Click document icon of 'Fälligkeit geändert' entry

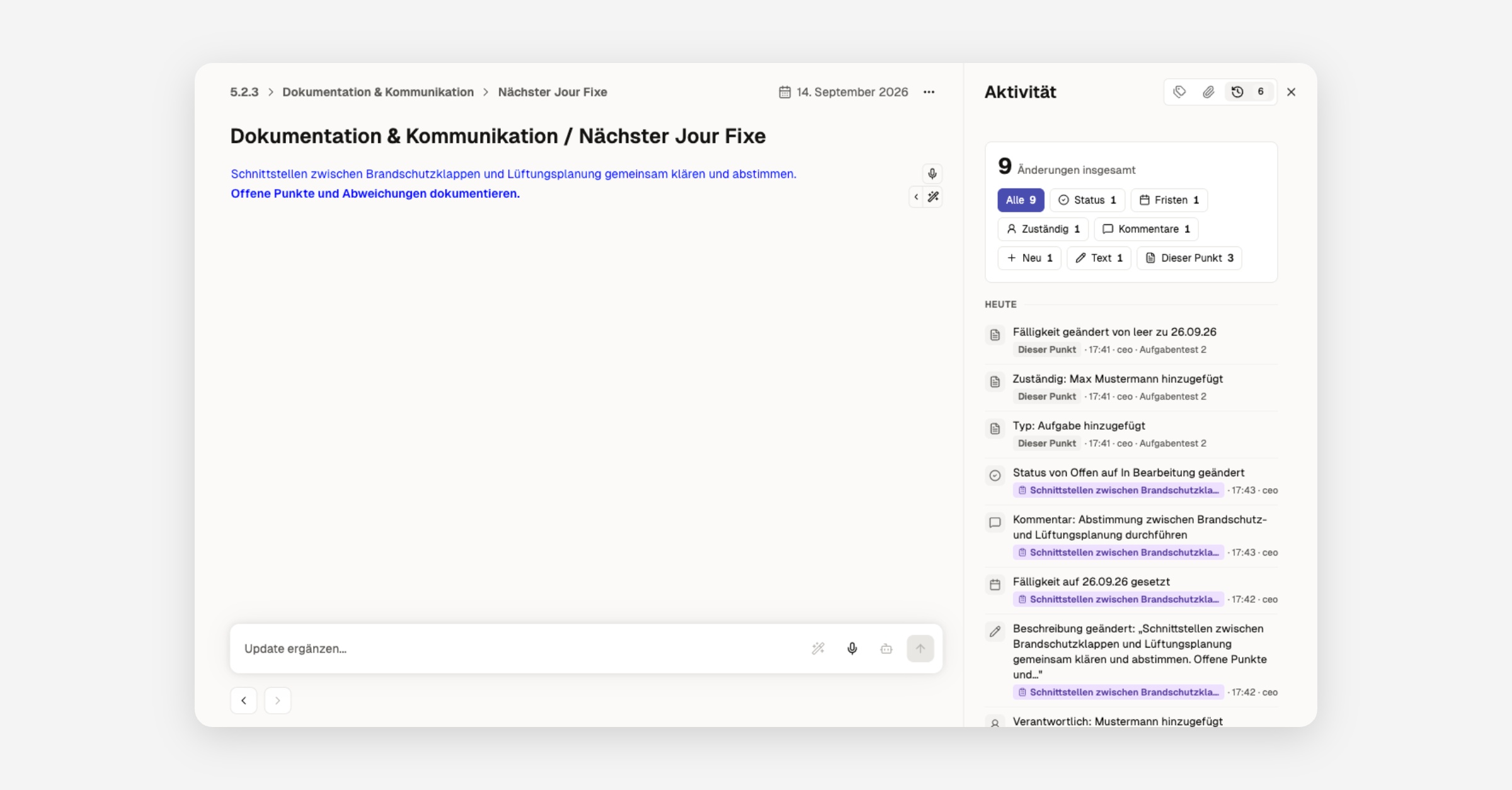click(x=995, y=335)
